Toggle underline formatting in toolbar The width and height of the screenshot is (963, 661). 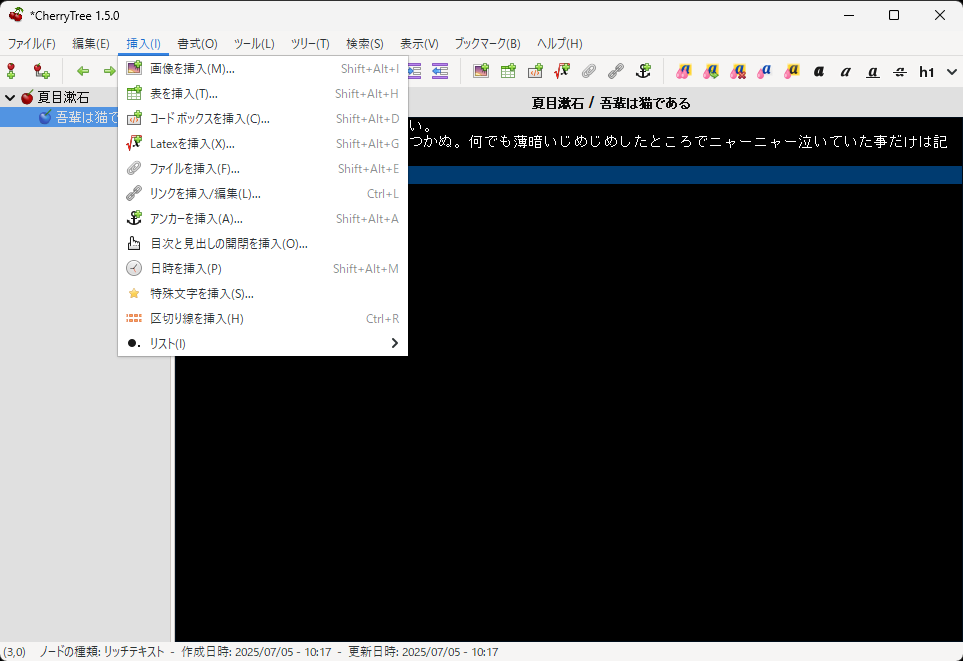point(873,72)
